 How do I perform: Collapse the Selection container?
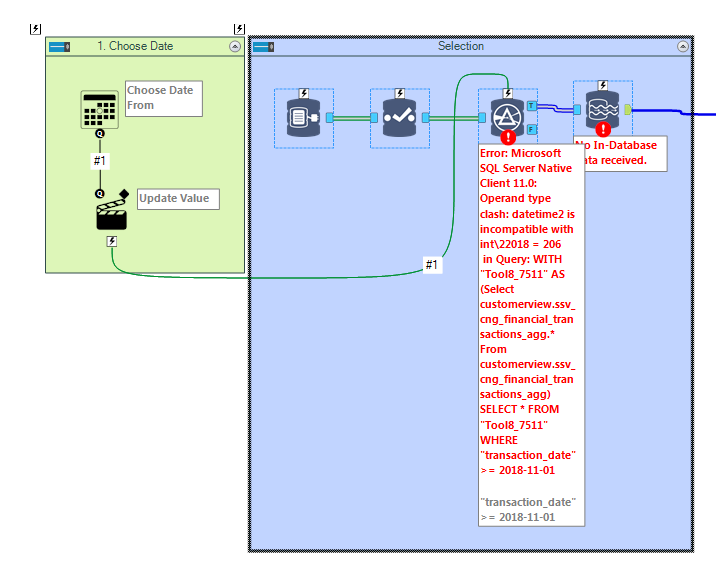click(683, 47)
